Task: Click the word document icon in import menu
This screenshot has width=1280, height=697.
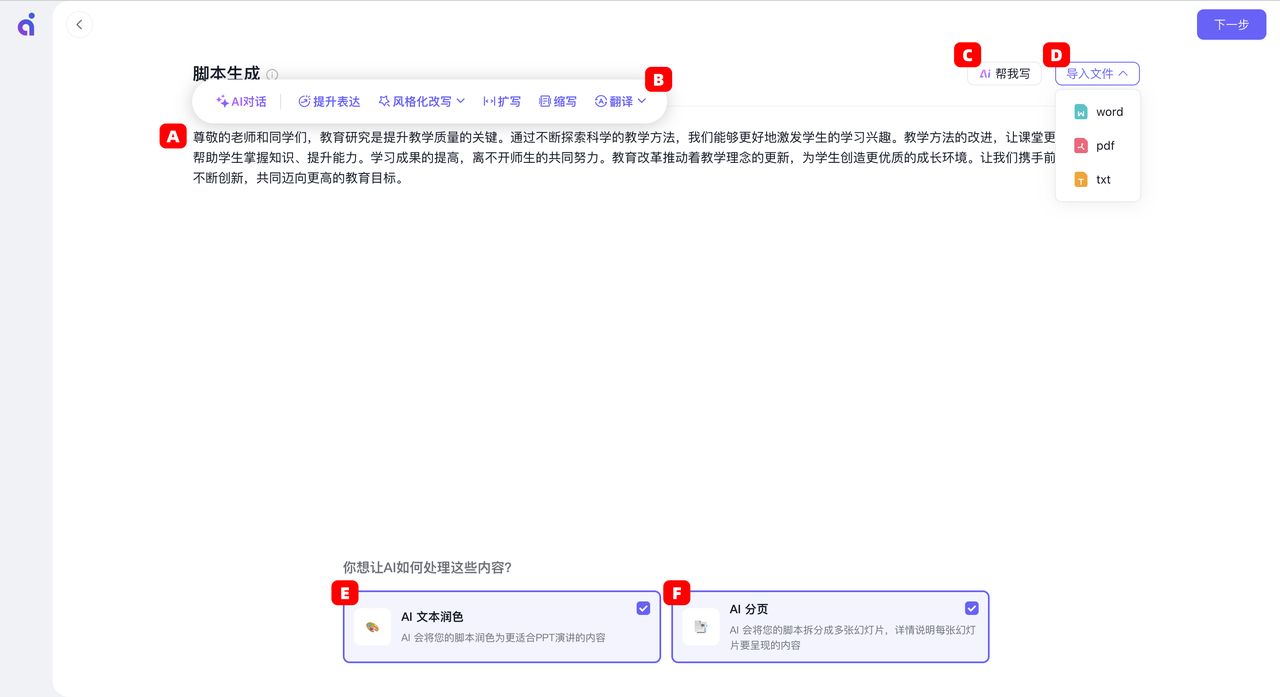Action: 1082,111
